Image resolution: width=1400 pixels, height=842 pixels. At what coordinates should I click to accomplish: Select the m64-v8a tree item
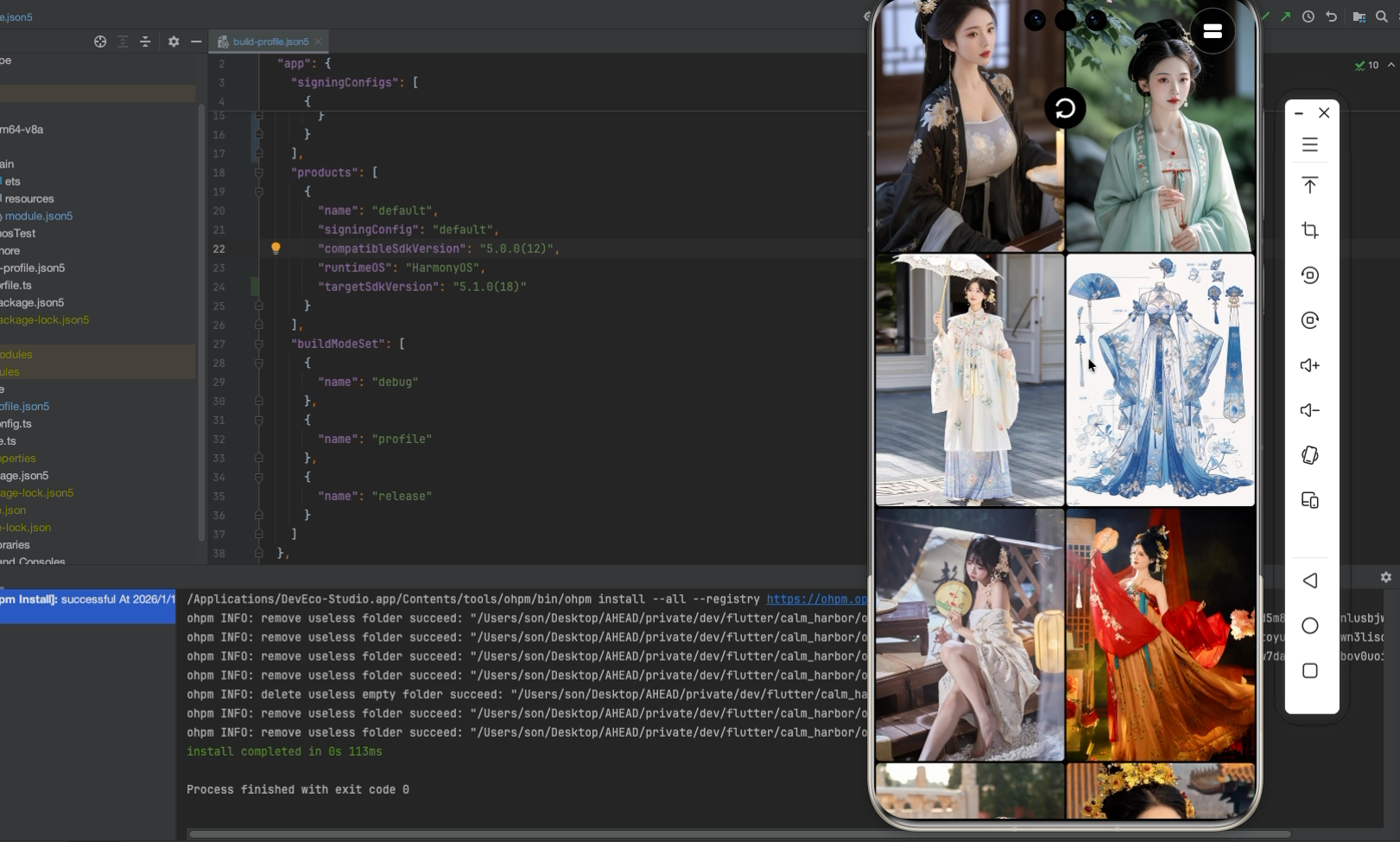pyautogui.click(x=22, y=130)
